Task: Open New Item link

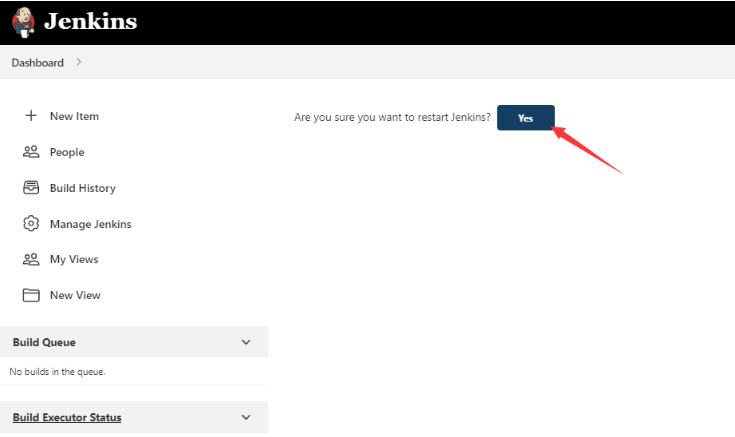Action: (x=75, y=116)
